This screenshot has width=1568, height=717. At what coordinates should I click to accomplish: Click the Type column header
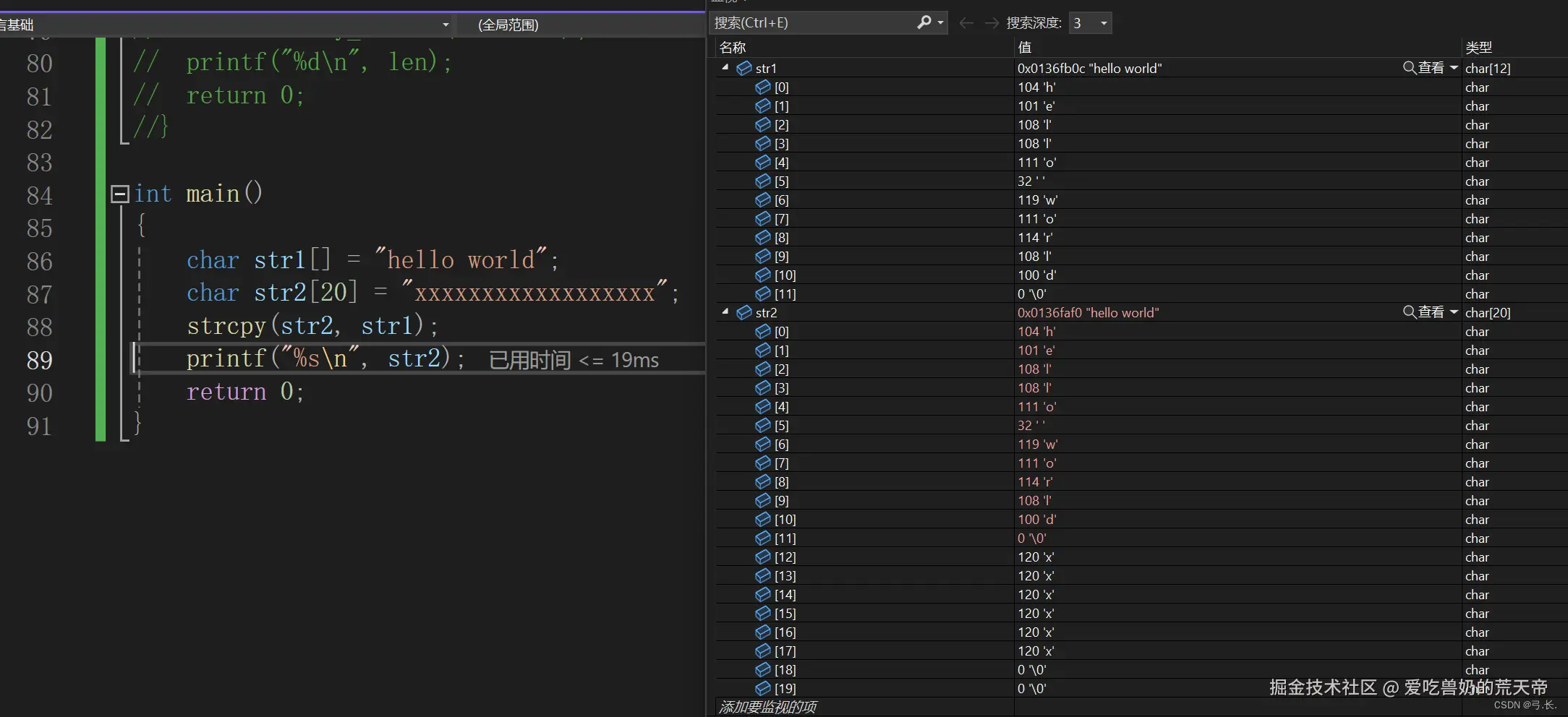click(x=1478, y=48)
